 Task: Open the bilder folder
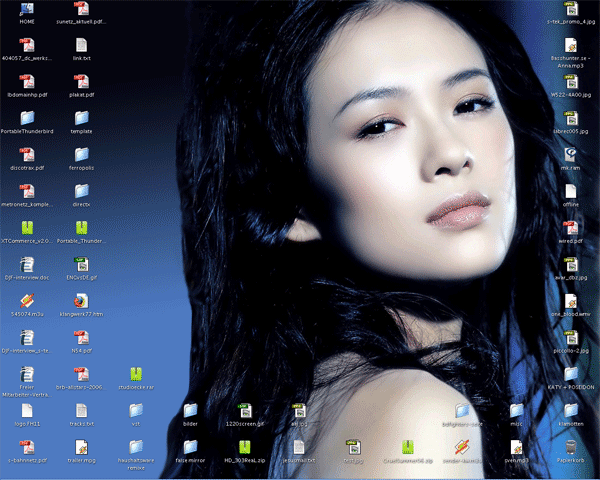(x=190, y=410)
